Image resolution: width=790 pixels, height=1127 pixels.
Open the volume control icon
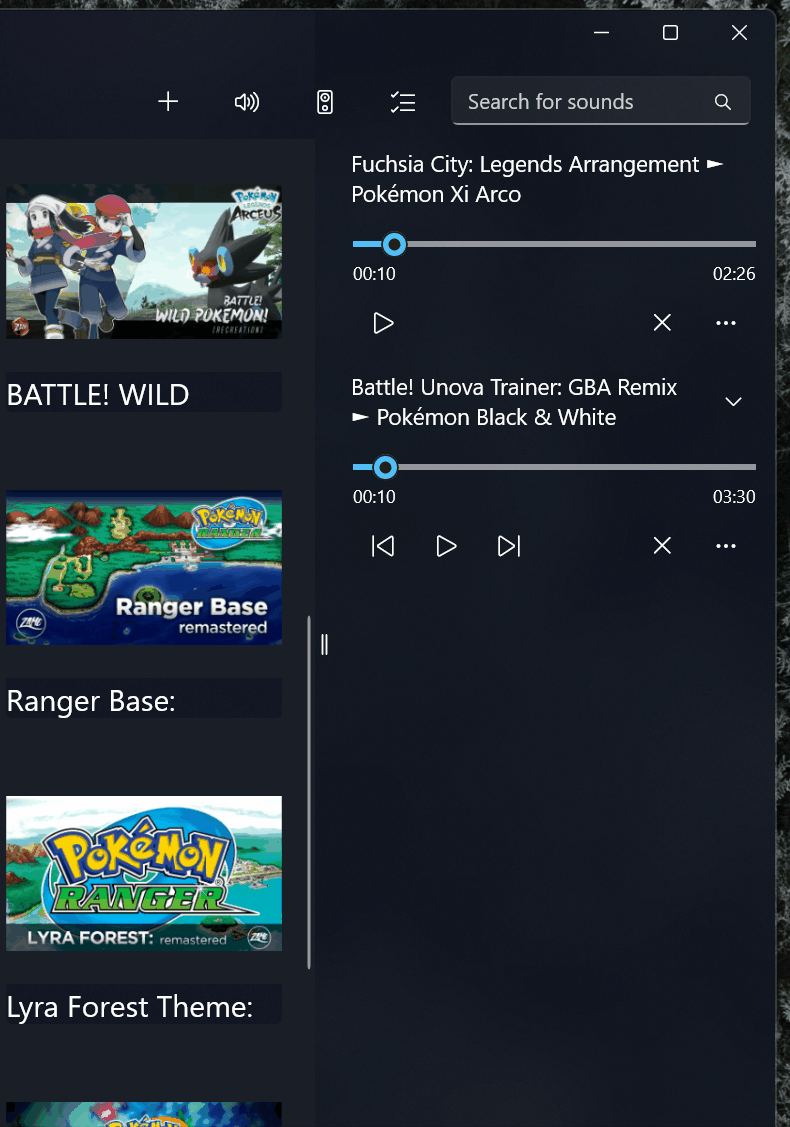[247, 101]
